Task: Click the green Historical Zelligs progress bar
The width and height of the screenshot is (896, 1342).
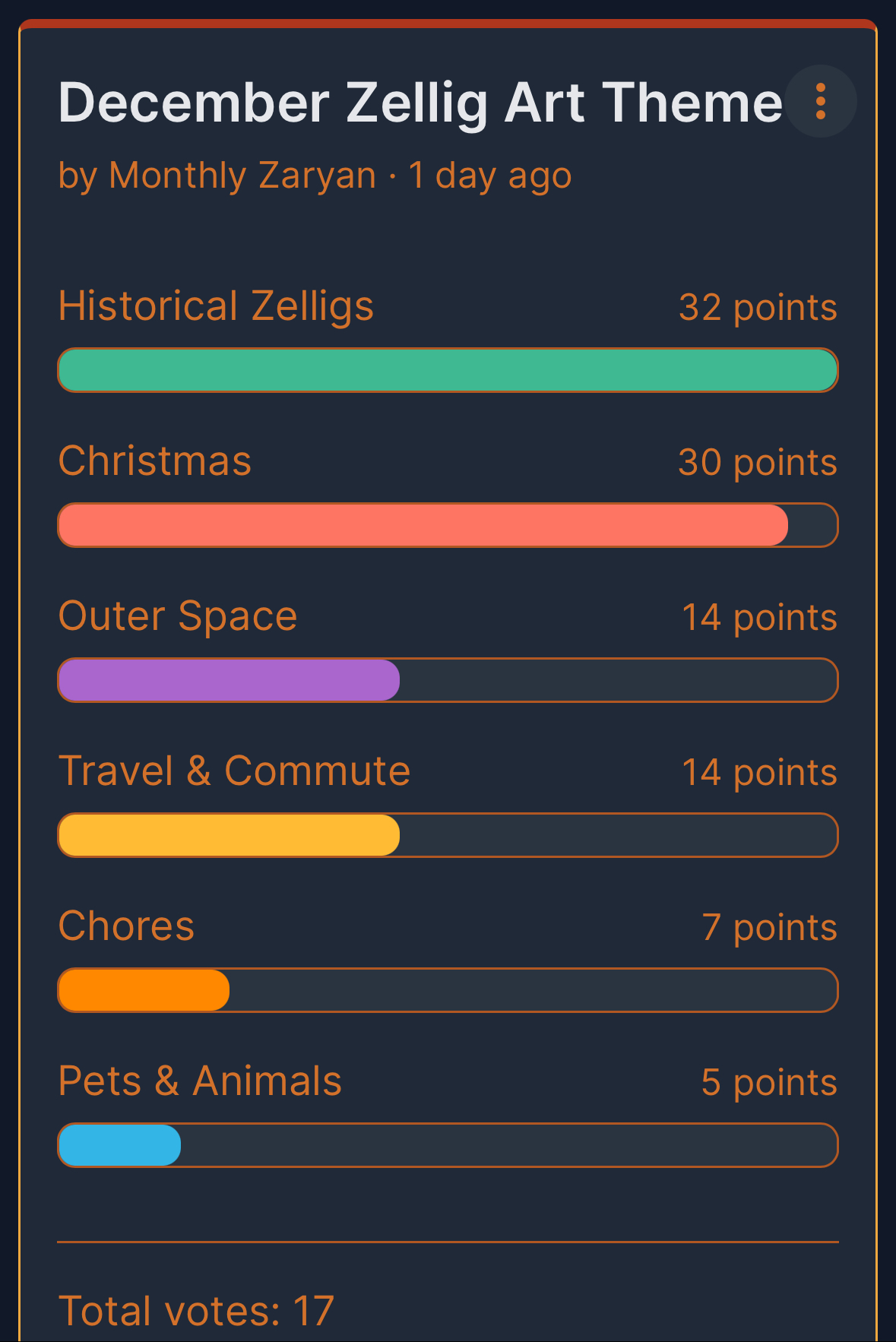Action: click(448, 370)
